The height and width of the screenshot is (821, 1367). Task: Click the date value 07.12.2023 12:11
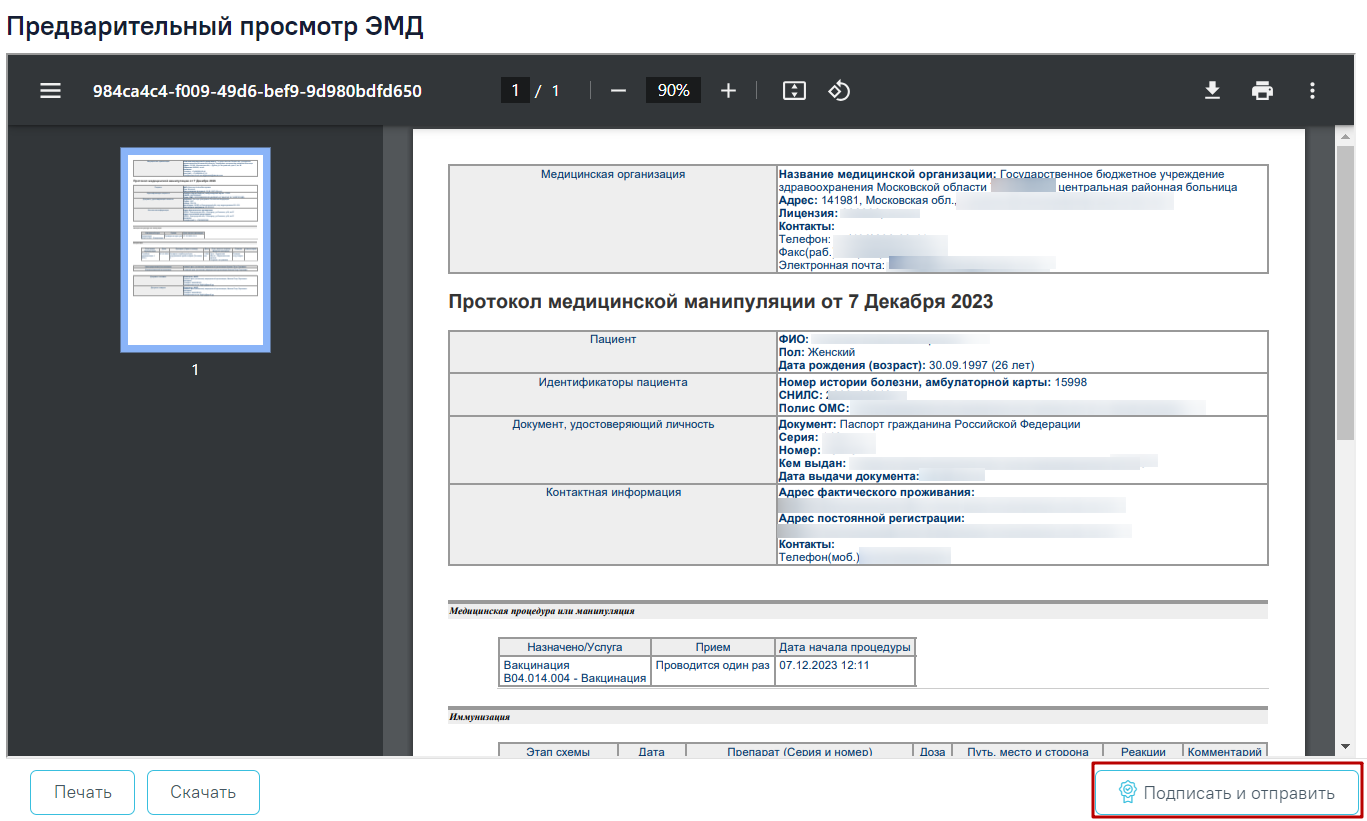tap(824, 665)
